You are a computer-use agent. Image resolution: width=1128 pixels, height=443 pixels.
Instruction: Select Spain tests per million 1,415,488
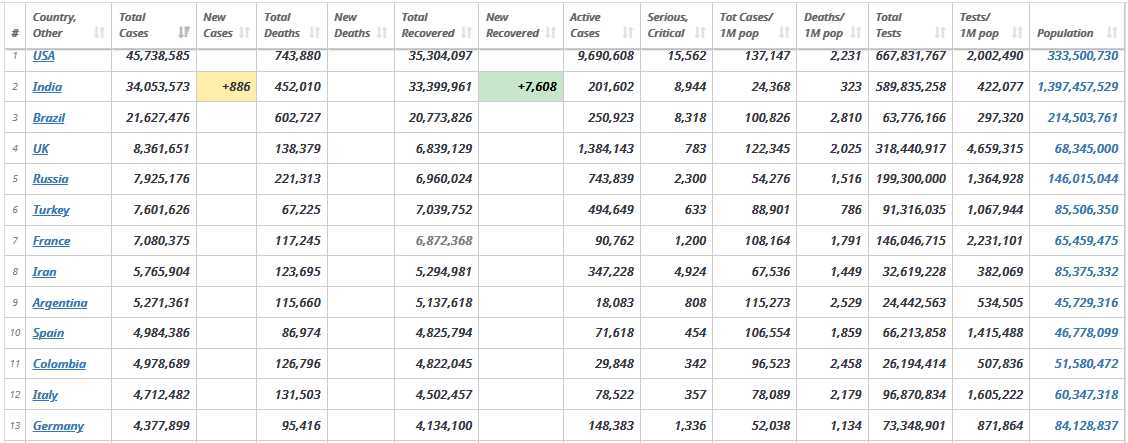[x=993, y=333]
